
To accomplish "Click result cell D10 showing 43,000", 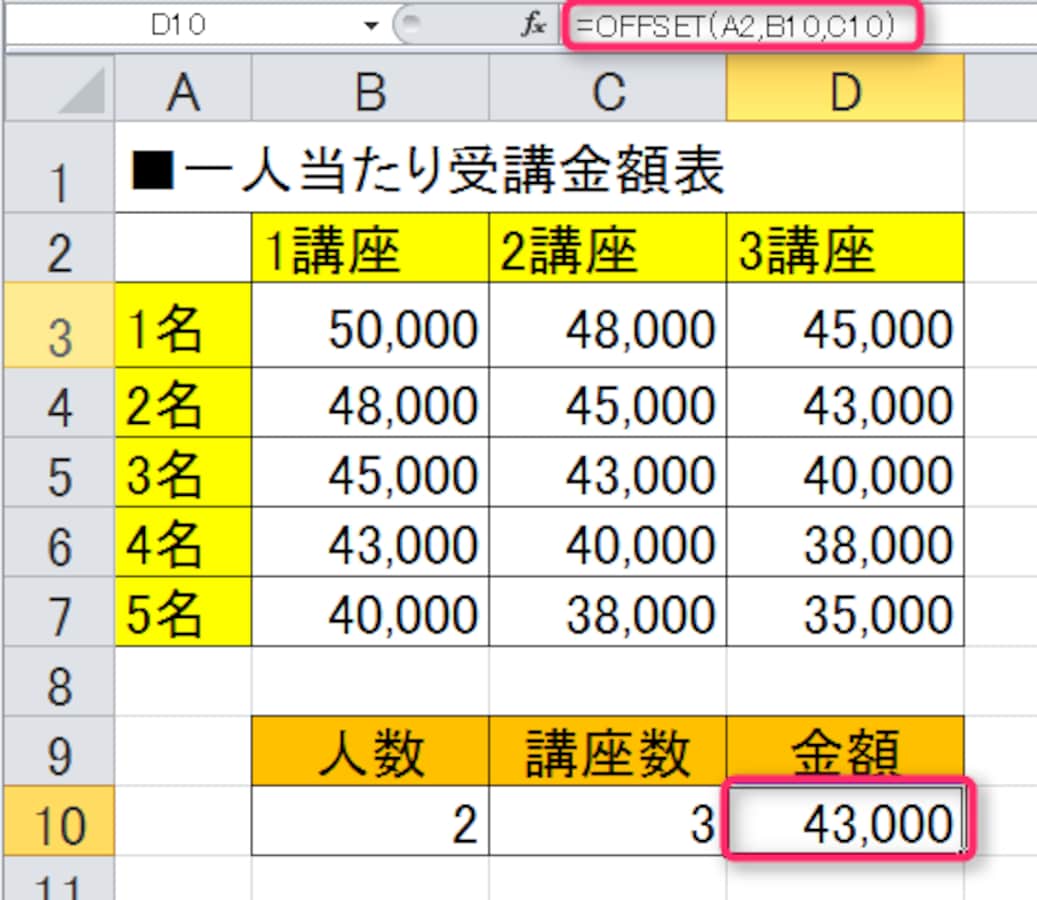I will pyautogui.click(x=845, y=821).
